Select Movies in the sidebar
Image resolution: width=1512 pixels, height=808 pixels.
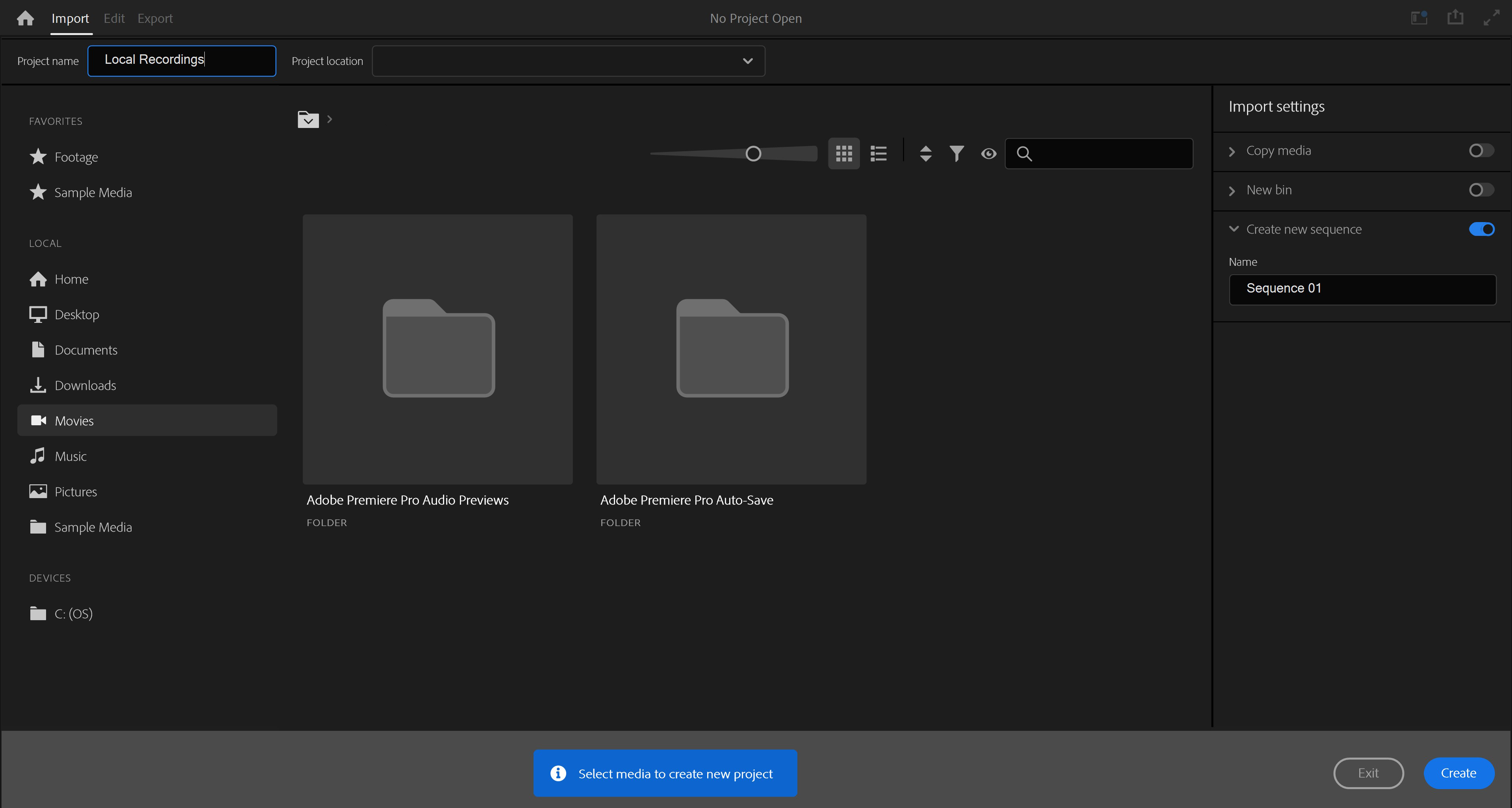147,420
